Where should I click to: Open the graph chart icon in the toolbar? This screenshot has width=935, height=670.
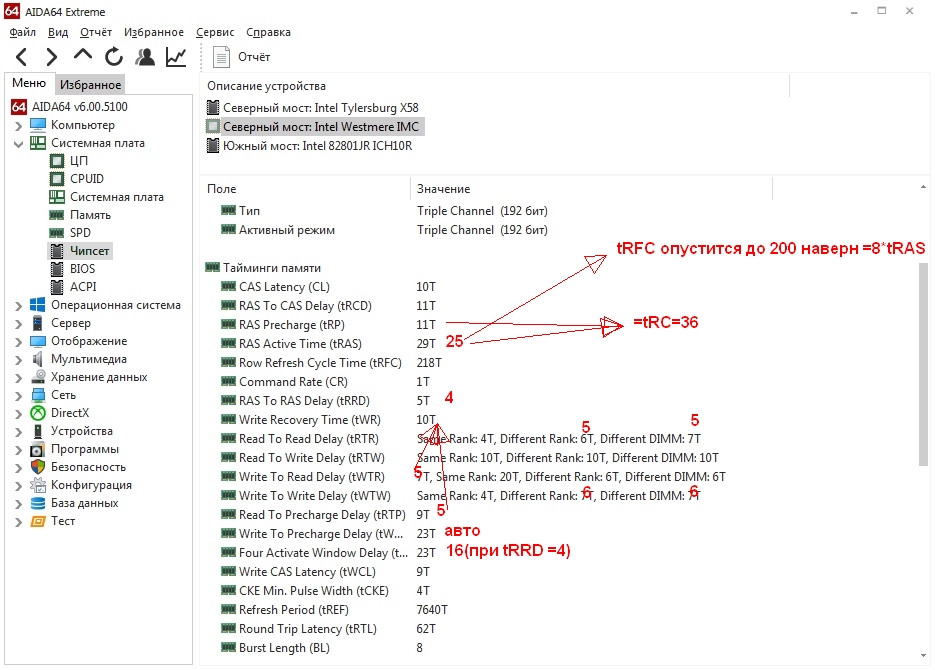[x=176, y=57]
